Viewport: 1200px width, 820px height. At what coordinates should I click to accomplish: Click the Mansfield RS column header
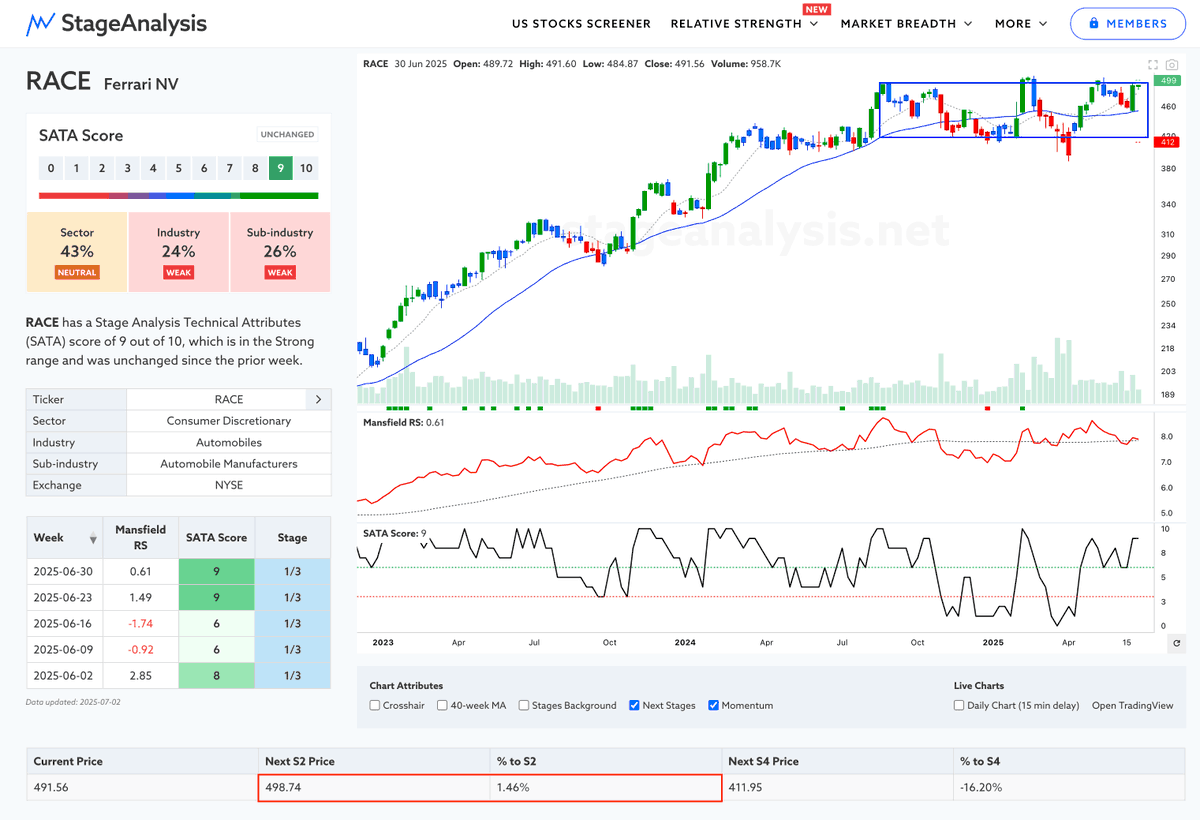pyautogui.click(x=141, y=538)
